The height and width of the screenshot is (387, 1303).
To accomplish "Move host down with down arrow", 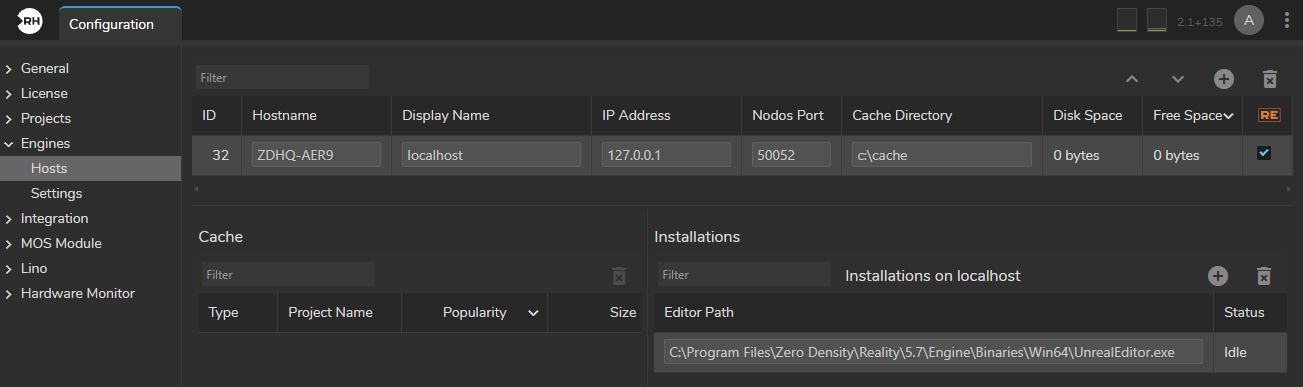I will point(1178,79).
